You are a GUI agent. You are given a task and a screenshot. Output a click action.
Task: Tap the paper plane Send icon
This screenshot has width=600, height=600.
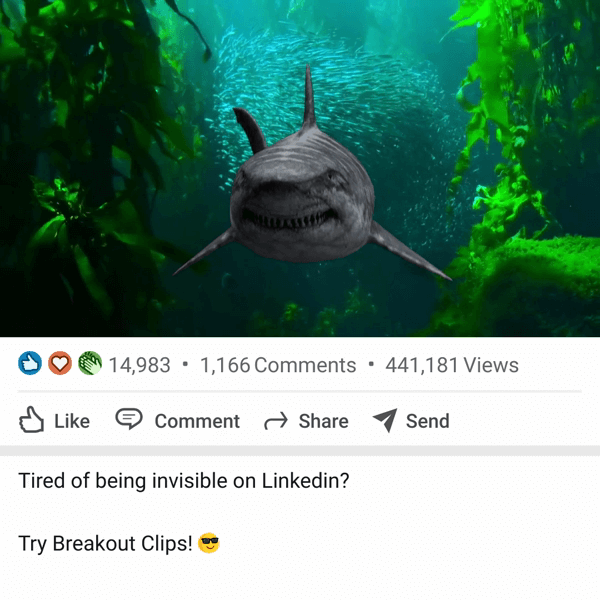coord(385,420)
